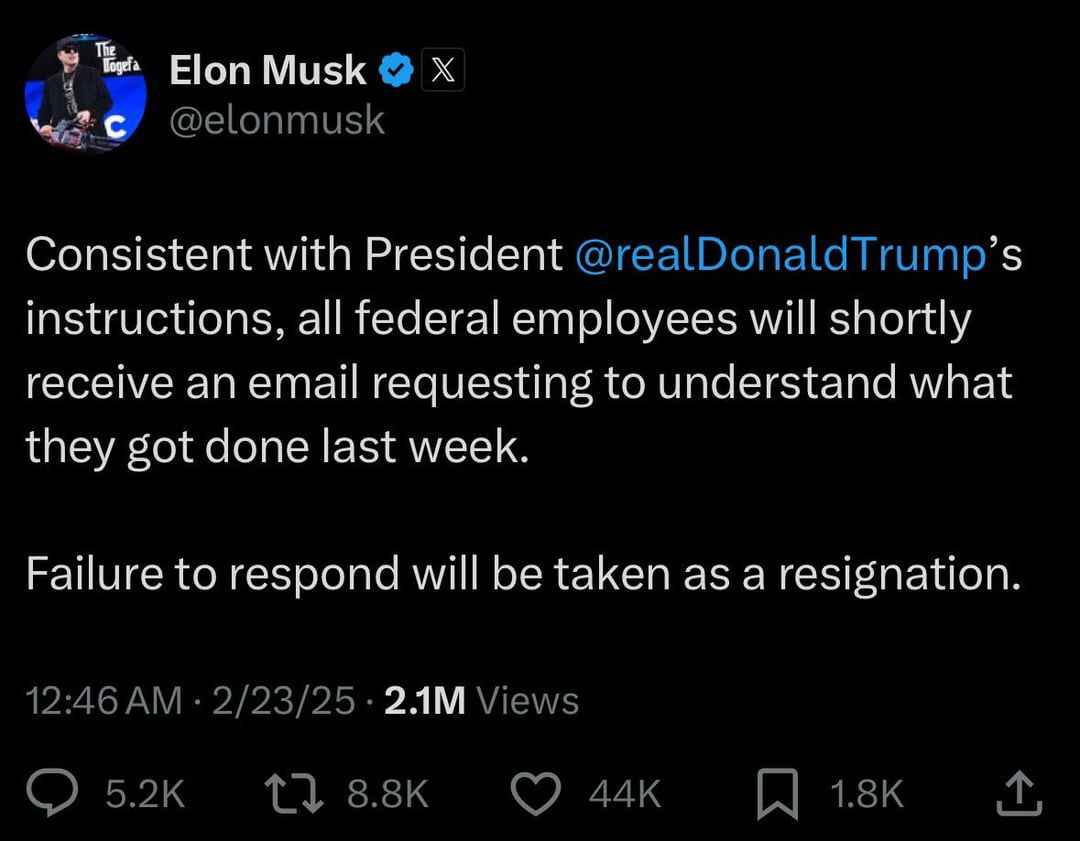Click the Elon Musk display name
1080x841 pixels.
268,70
